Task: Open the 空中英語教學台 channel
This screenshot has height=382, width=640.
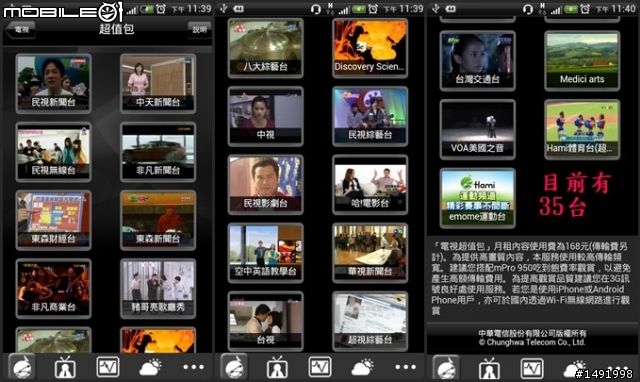Action: (x=266, y=253)
